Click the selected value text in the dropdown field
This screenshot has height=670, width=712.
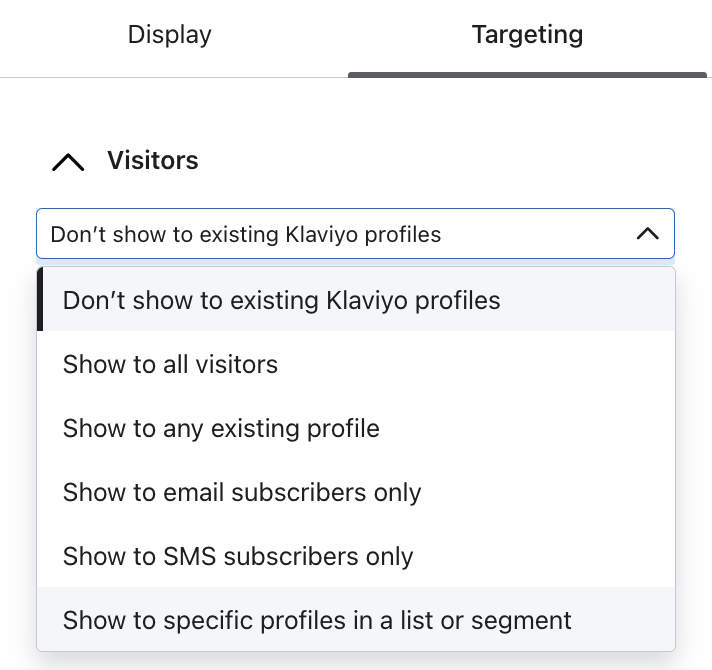click(x=246, y=235)
